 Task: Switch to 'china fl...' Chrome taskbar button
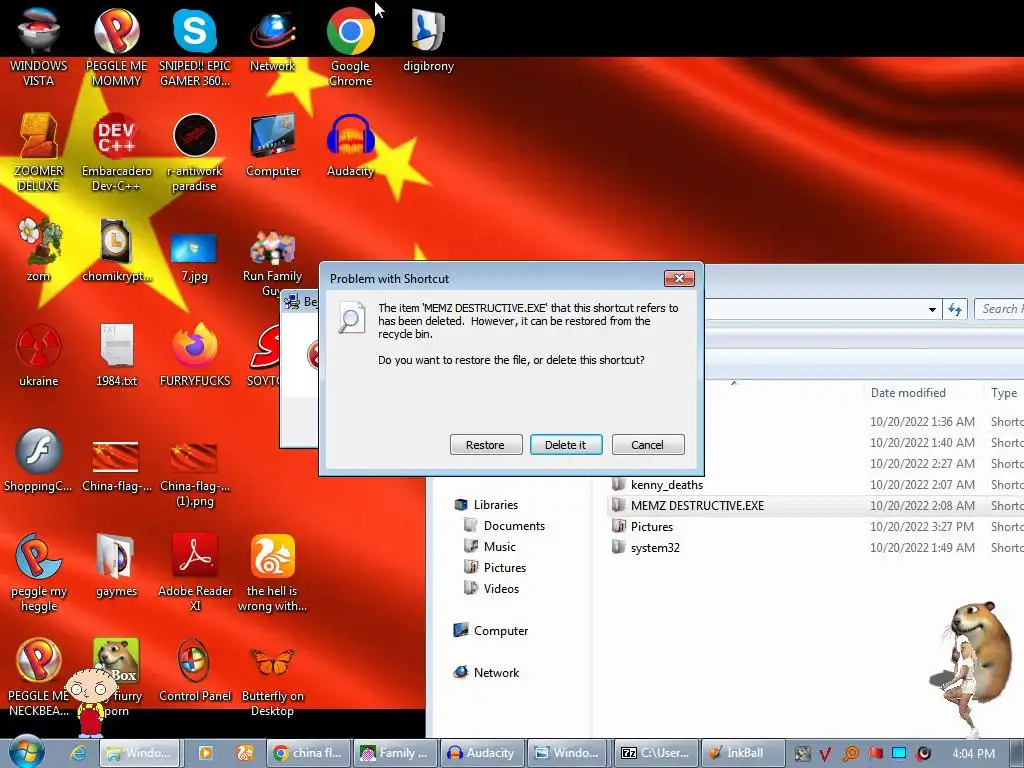309,753
